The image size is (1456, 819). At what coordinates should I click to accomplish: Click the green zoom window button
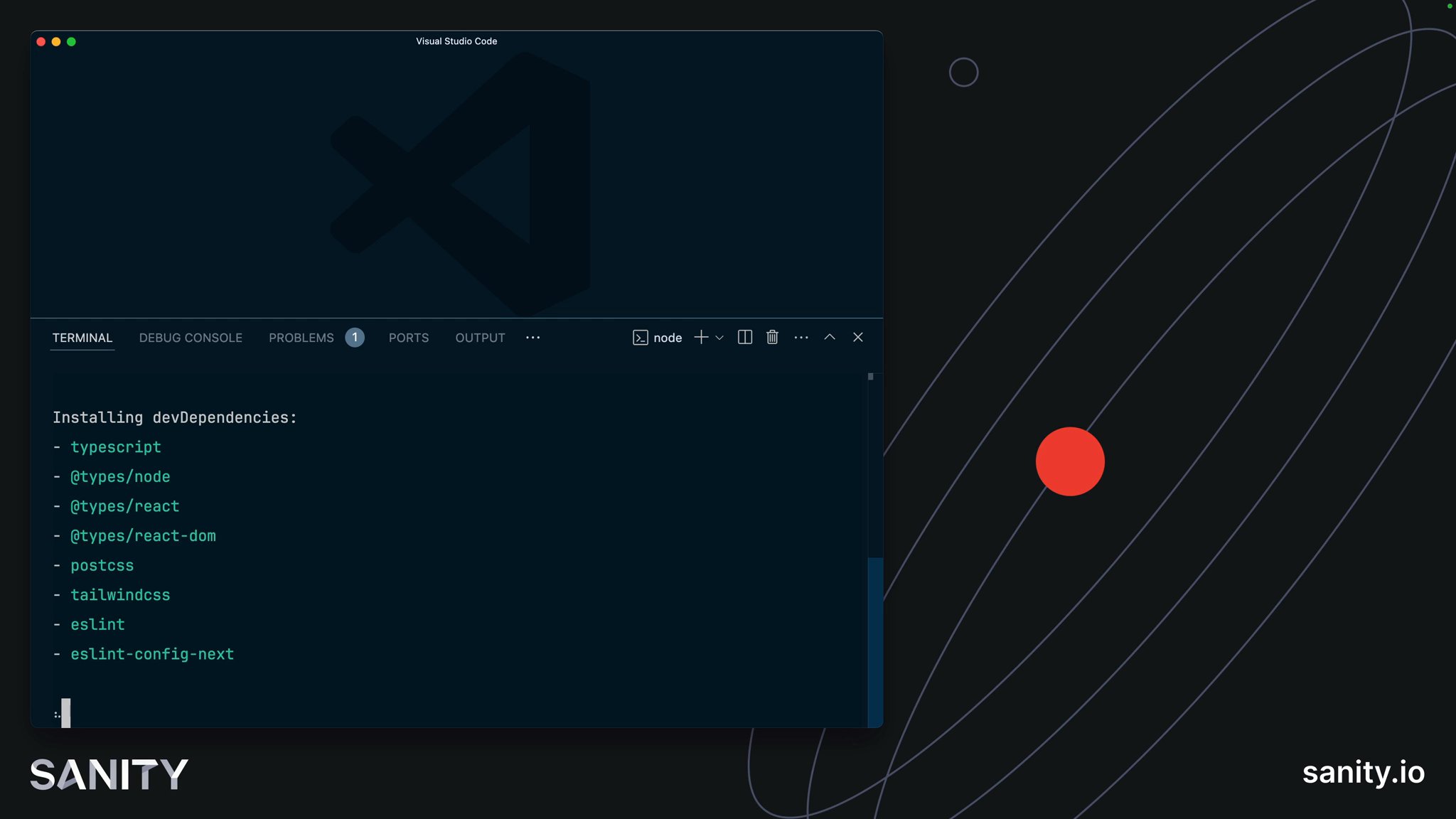point(71,42)
